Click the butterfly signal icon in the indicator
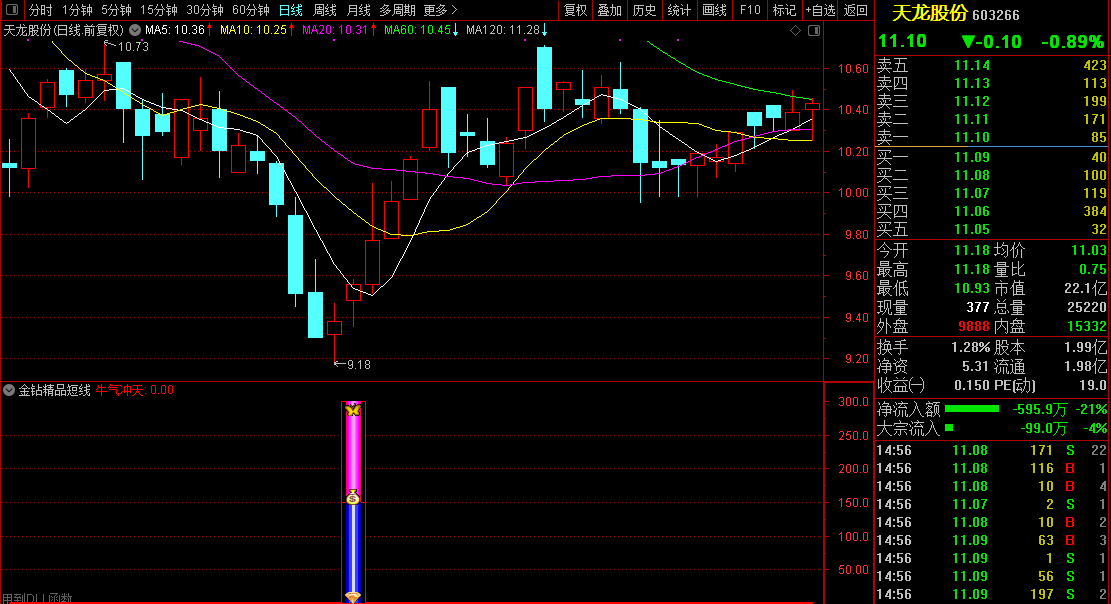 352,409
